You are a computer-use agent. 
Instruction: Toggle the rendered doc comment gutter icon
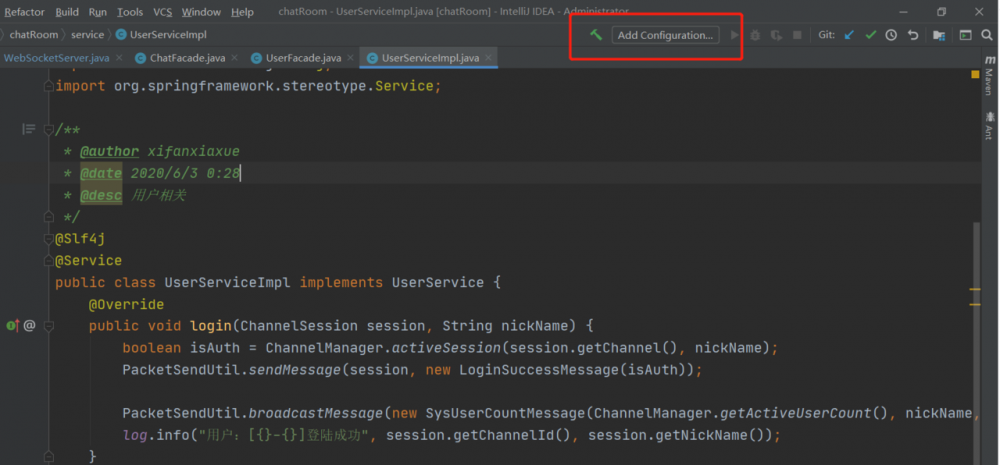[x=28, y=130]
